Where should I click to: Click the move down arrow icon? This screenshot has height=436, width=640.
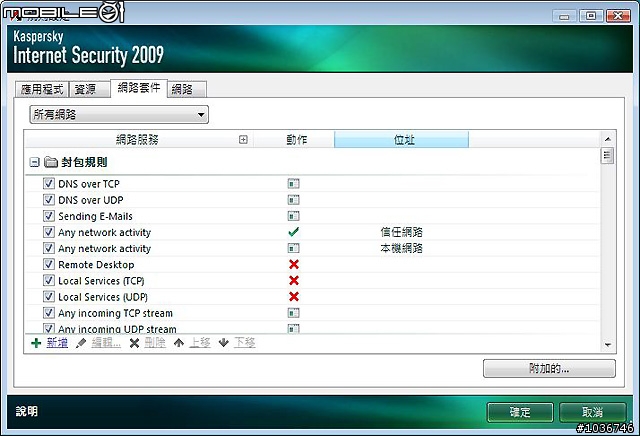(223, 343)
